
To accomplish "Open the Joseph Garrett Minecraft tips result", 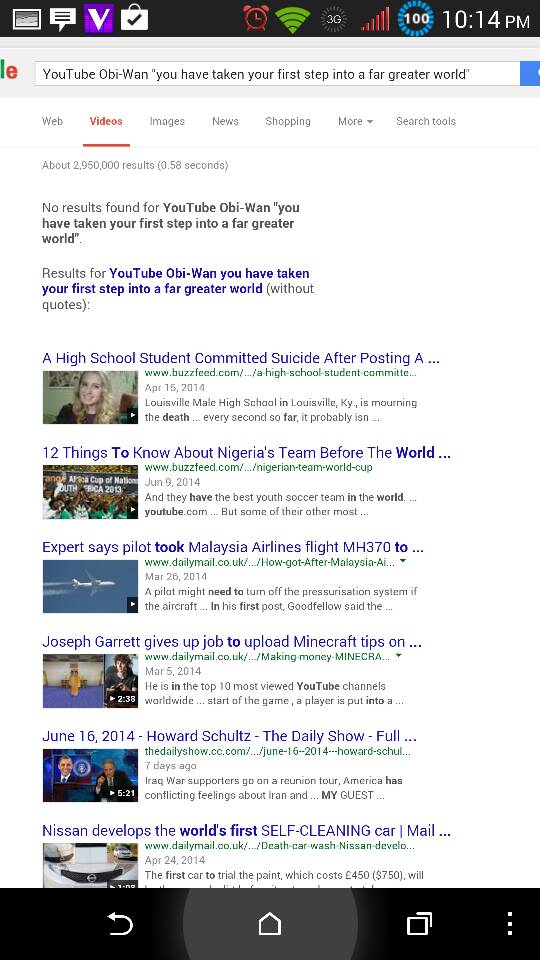I will tap(231, 642).
